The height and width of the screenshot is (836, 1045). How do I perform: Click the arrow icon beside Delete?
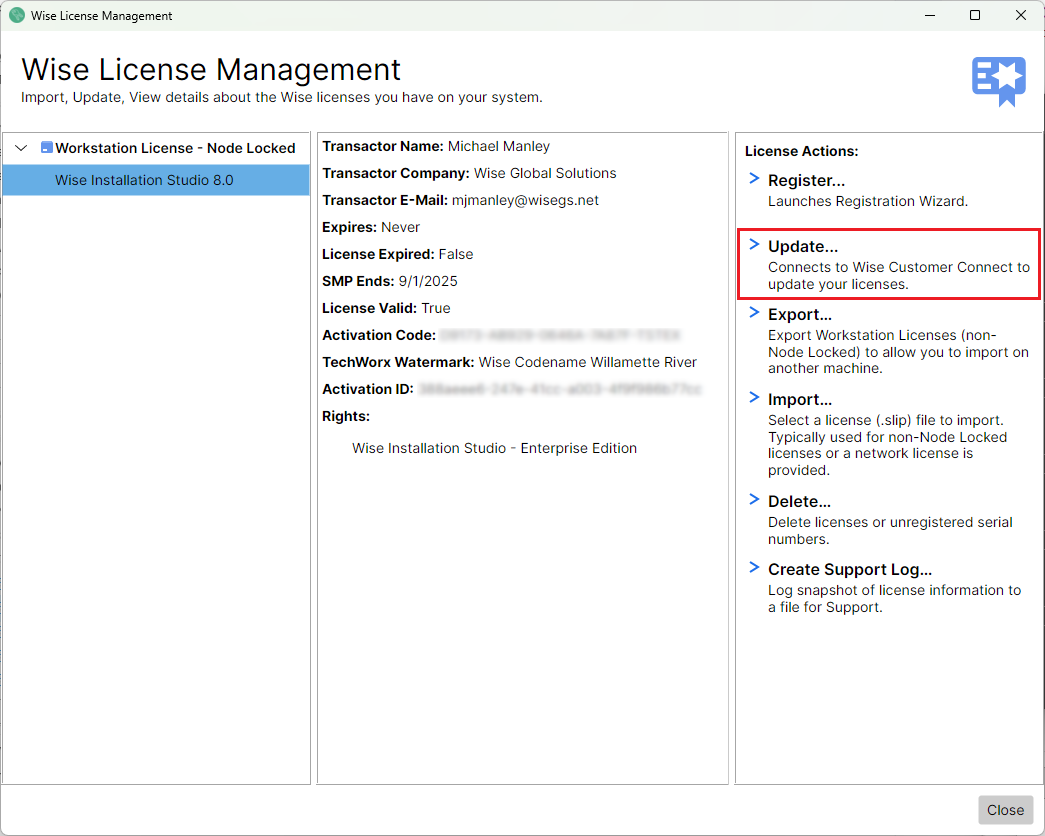pos(752,499)
